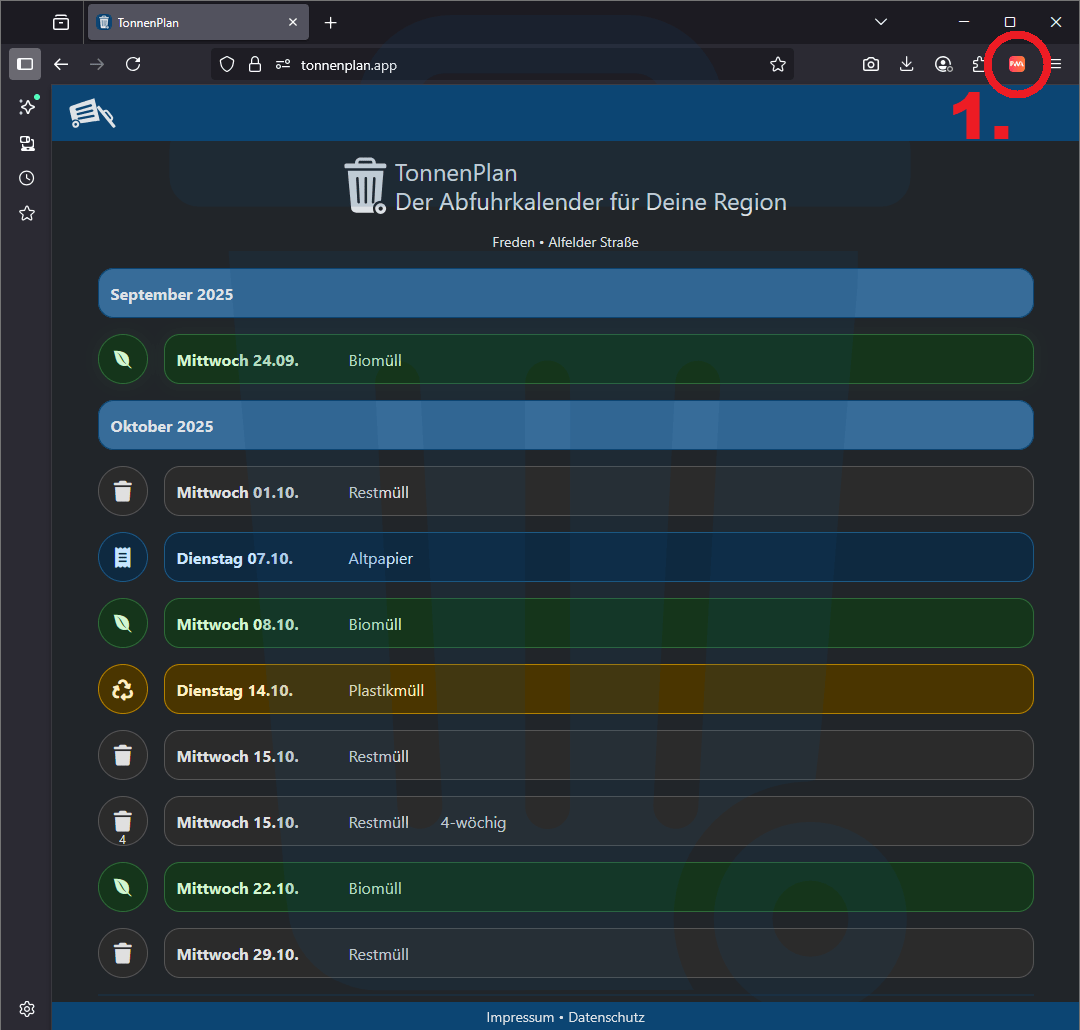Open the Impressum footer link

point(520,1017)
